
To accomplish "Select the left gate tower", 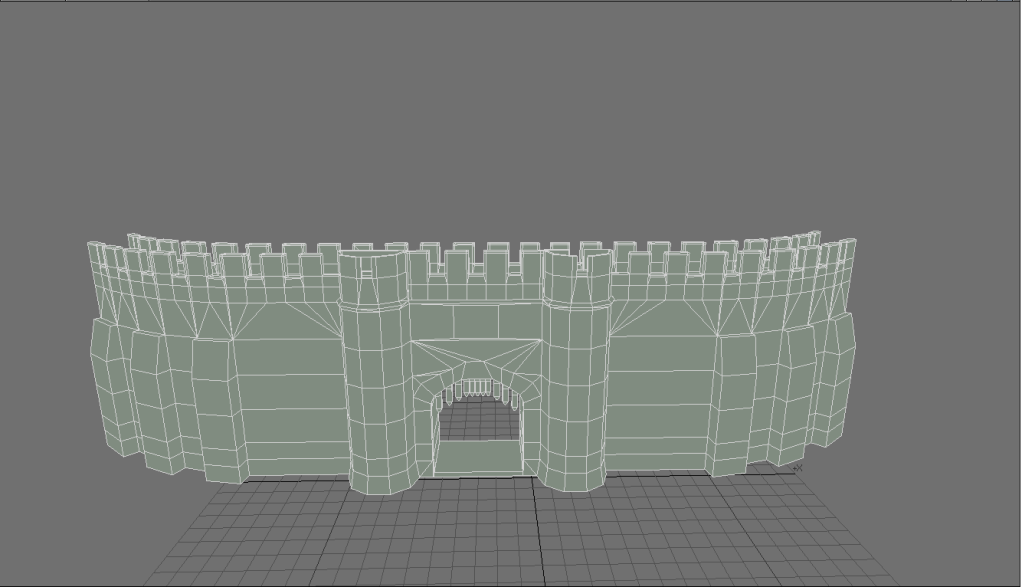I will tap(374, 380).
